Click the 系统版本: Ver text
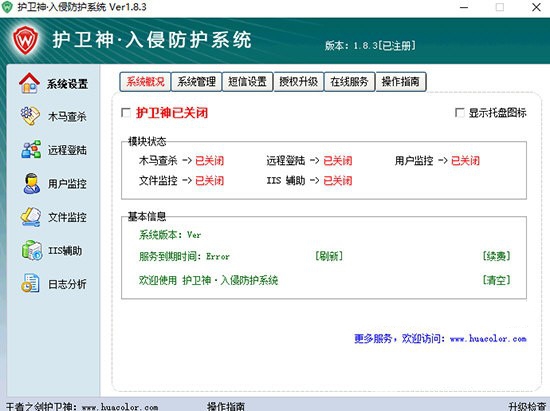The image size is (550, 411). point(170,235)
